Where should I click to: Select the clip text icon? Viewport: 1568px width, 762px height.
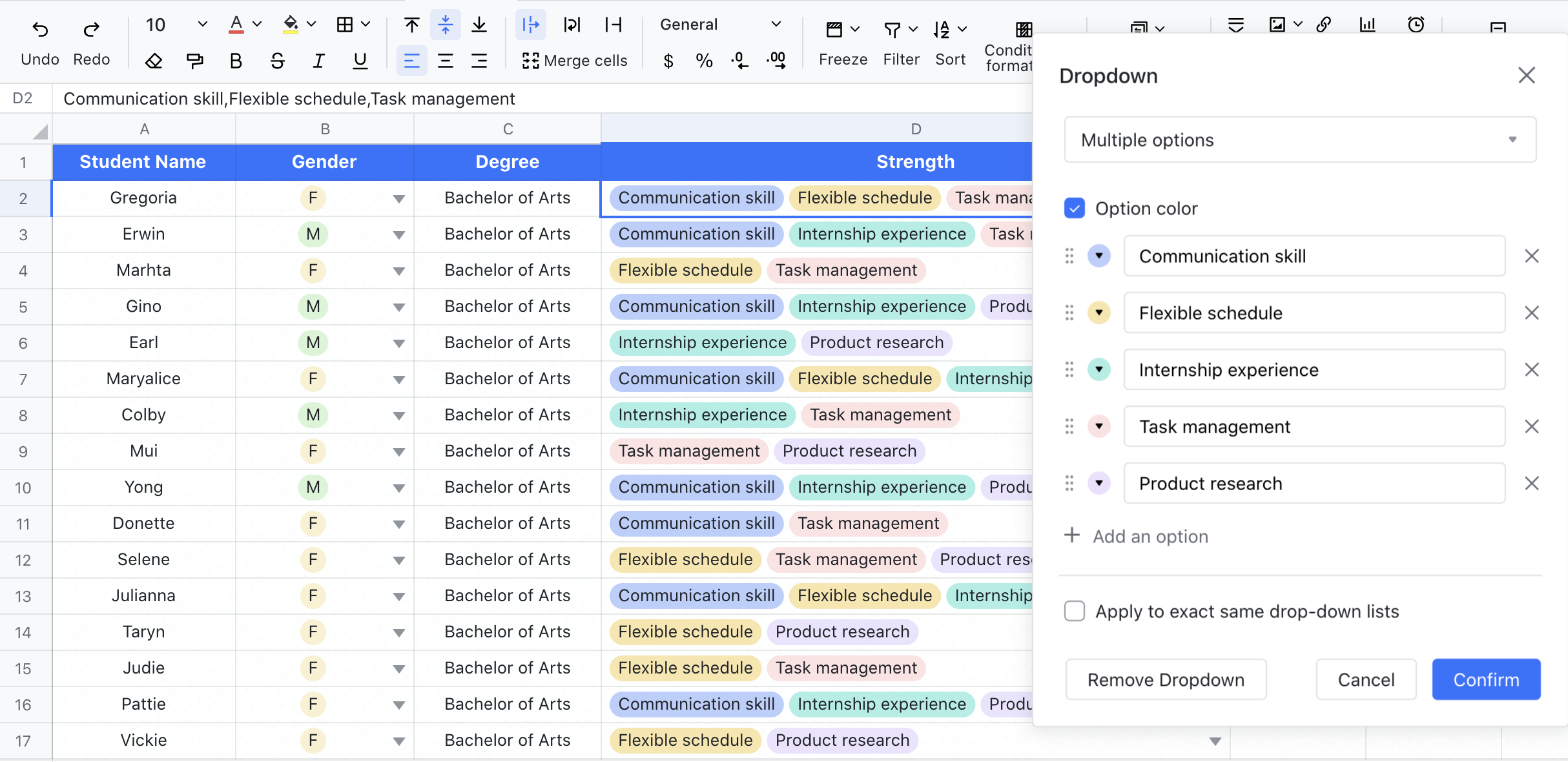pos(613,25)
